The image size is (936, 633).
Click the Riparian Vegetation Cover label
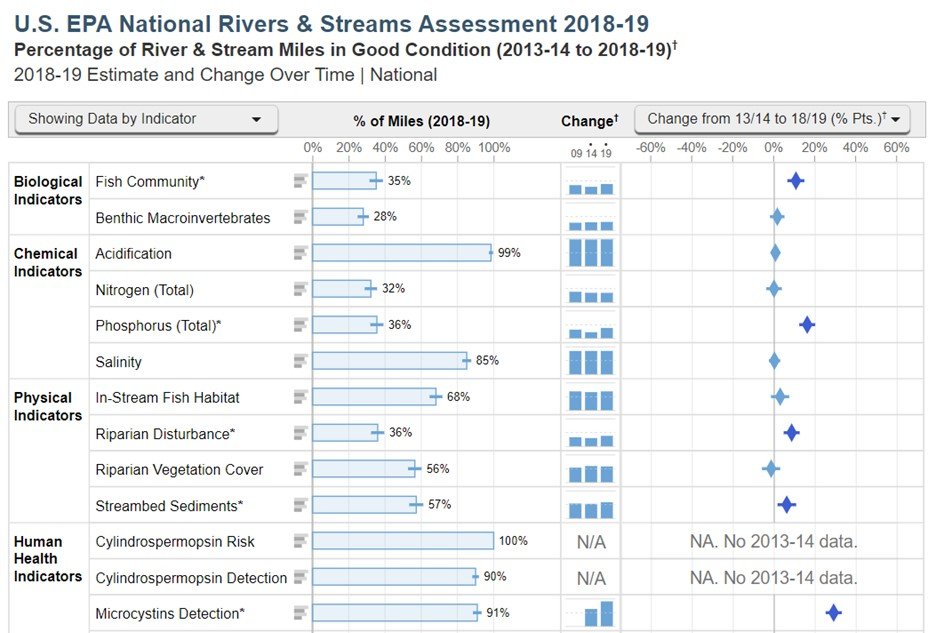pyautogui.click(x=179, y=470)
